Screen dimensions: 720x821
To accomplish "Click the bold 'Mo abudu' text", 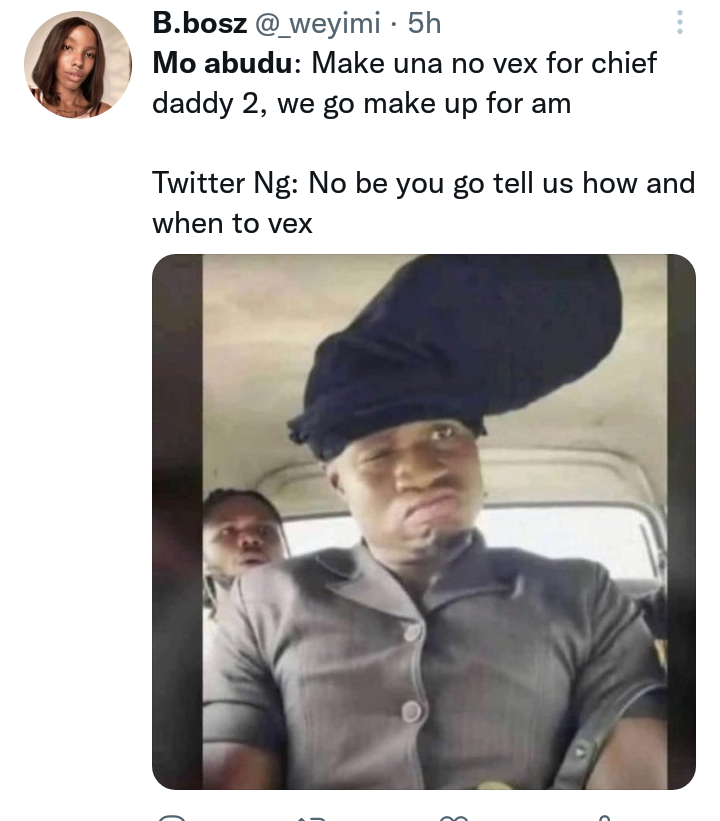I will coord(223,63).
